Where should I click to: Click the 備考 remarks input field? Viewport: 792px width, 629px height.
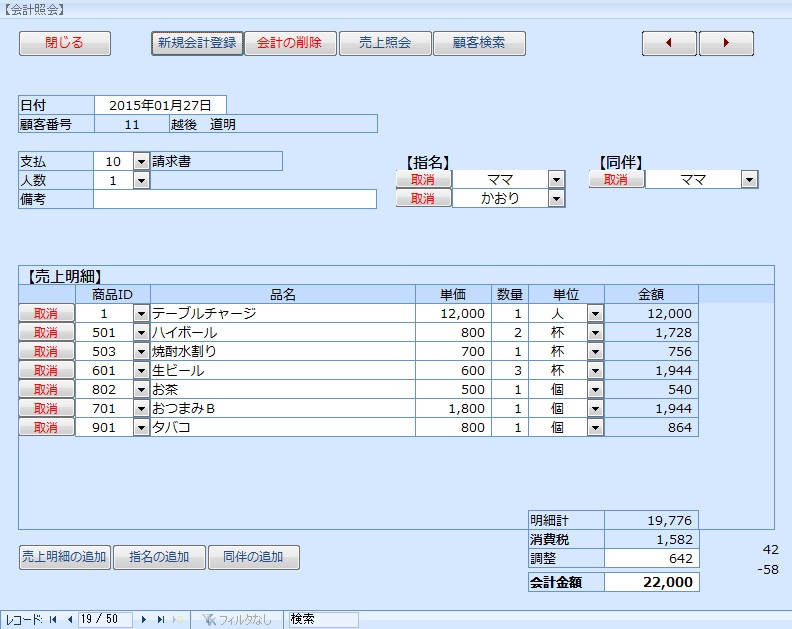coord(235,199)
